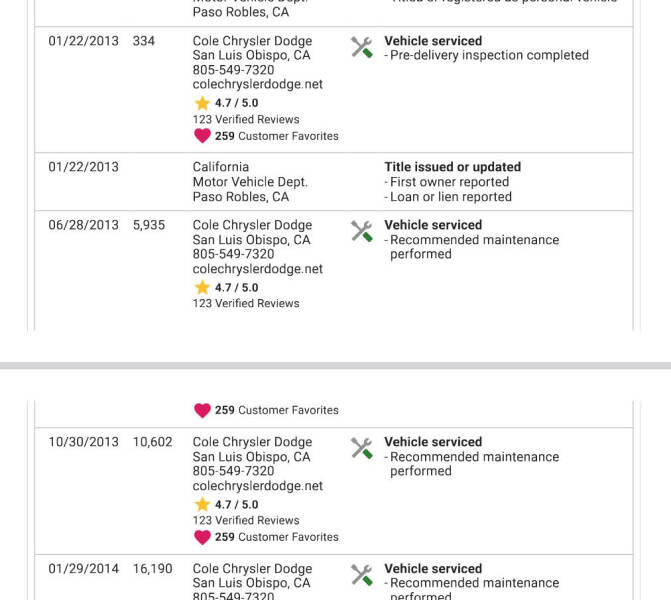Click the phone number in the 06/28/2013 entry
The height and width of the screenshot is (600, 671).
coord(233,254)
